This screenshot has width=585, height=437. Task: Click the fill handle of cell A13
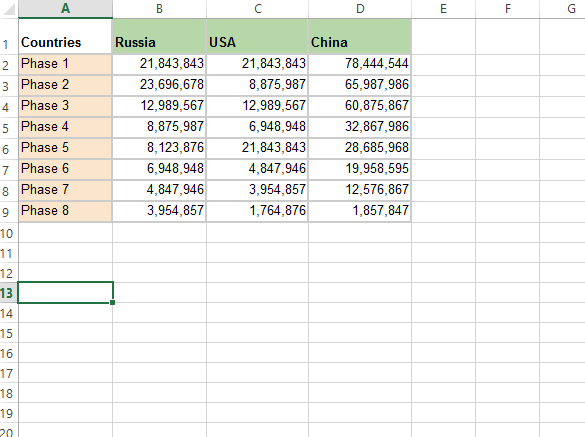[113, 303]
